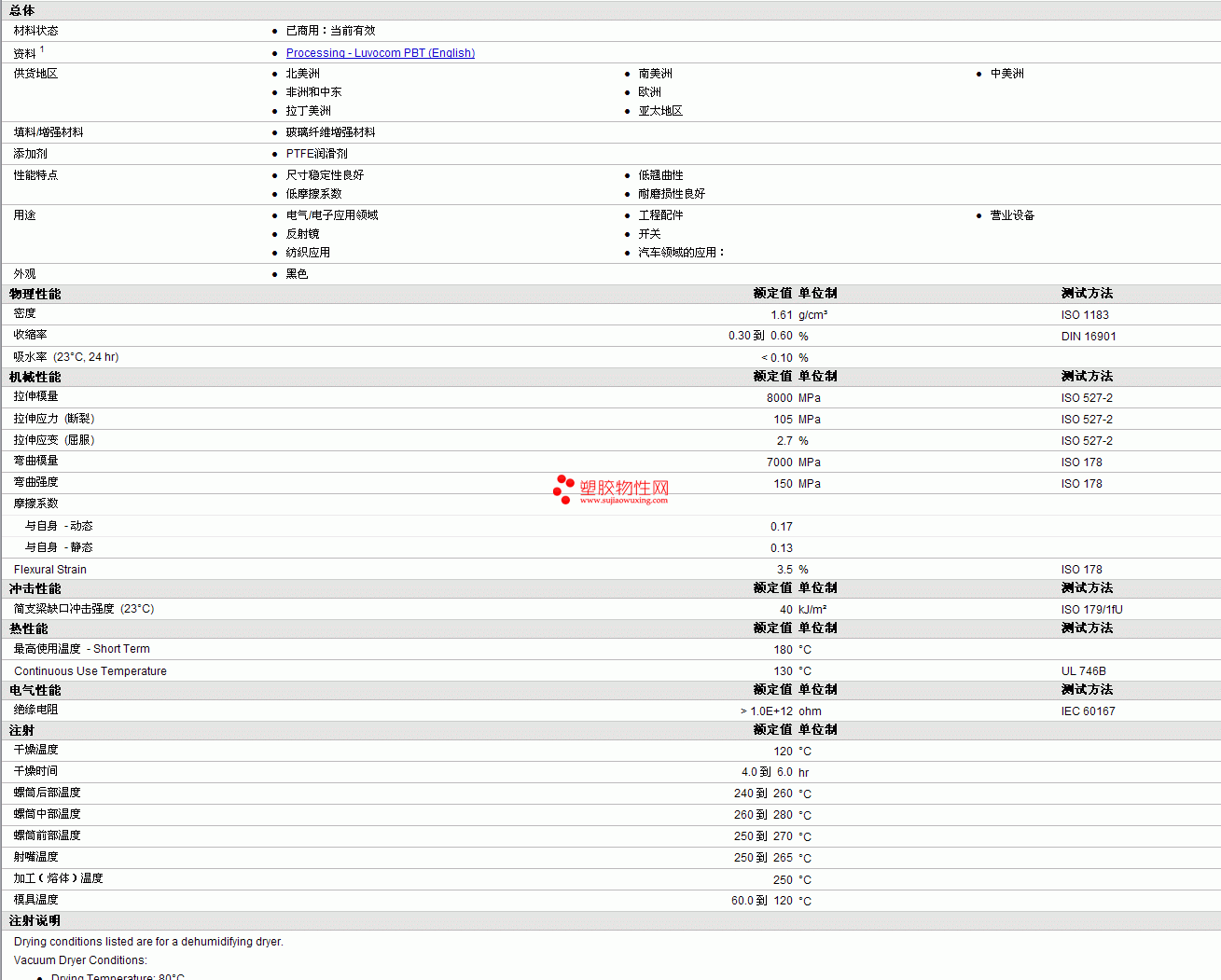Click the 玻璃纤维增强材料 filler entry
1221x980 pixels.
(x=330, y=132)
